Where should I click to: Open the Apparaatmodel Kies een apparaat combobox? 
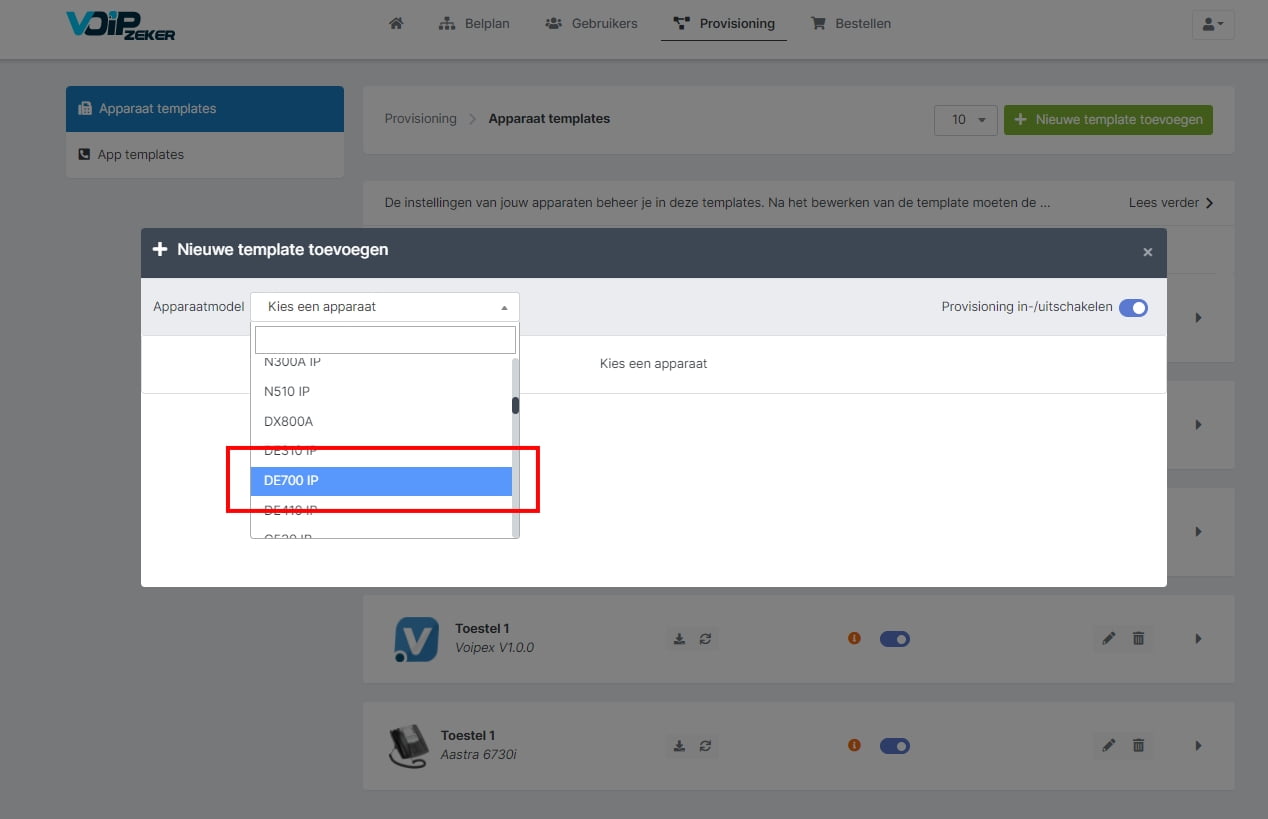point(385,307)
